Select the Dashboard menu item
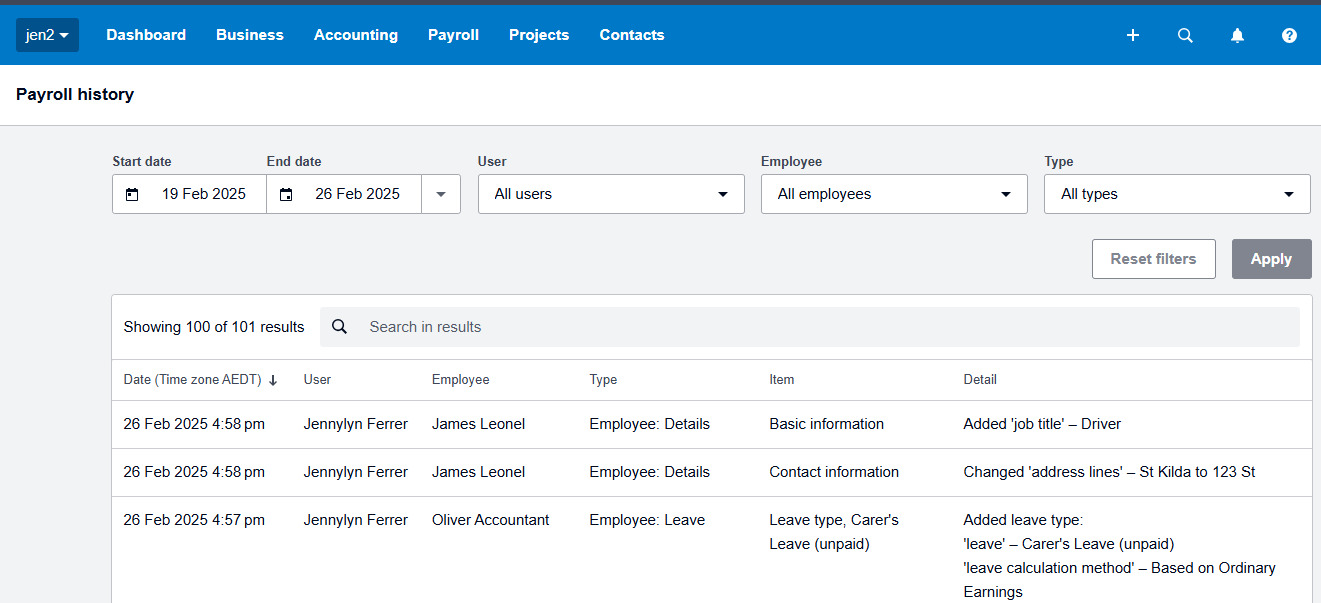The width and height of the screenshot is (1321, 603). (x=146, y=35)
